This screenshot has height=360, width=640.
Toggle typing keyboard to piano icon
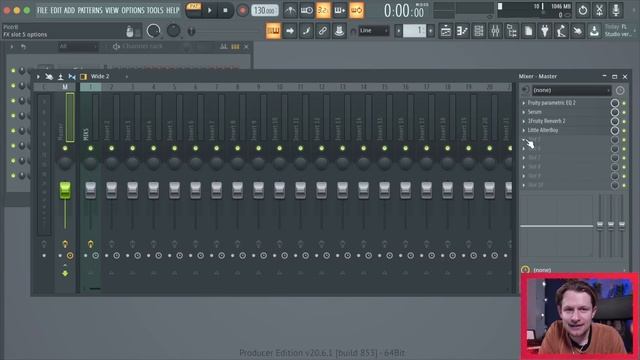coord(273,31)
